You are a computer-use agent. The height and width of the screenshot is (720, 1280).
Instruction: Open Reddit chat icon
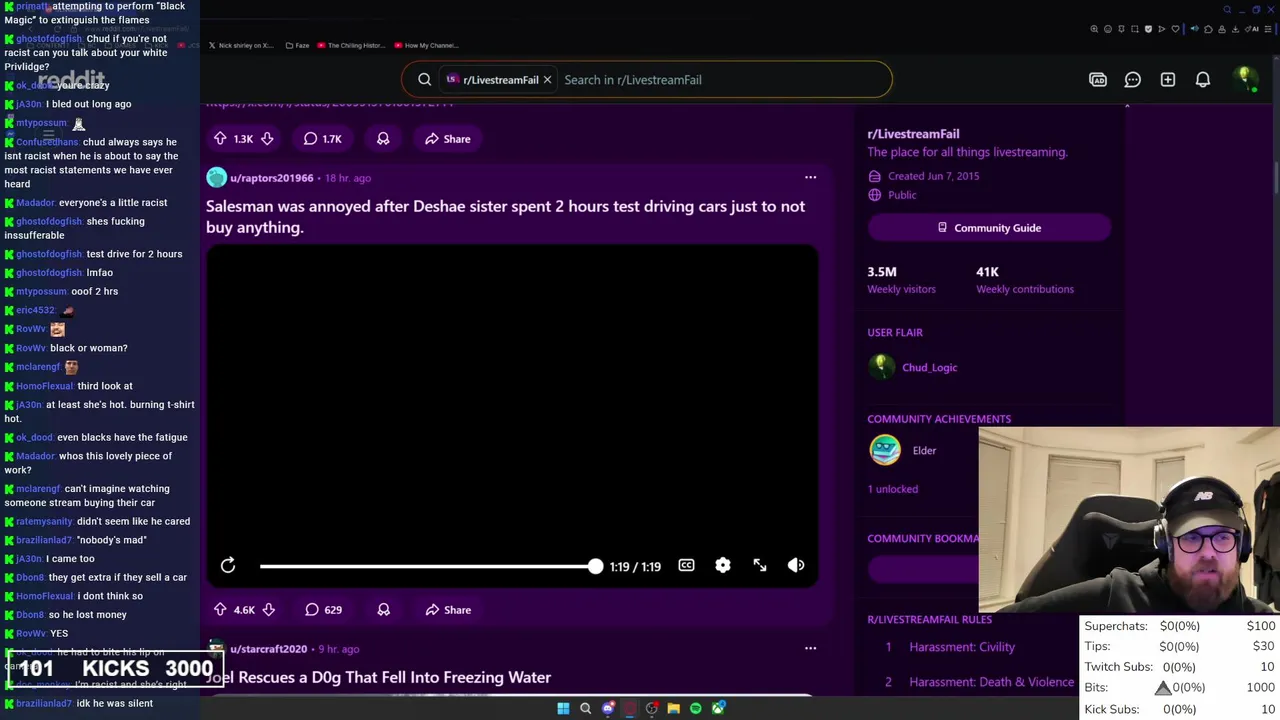(1133, 80)
